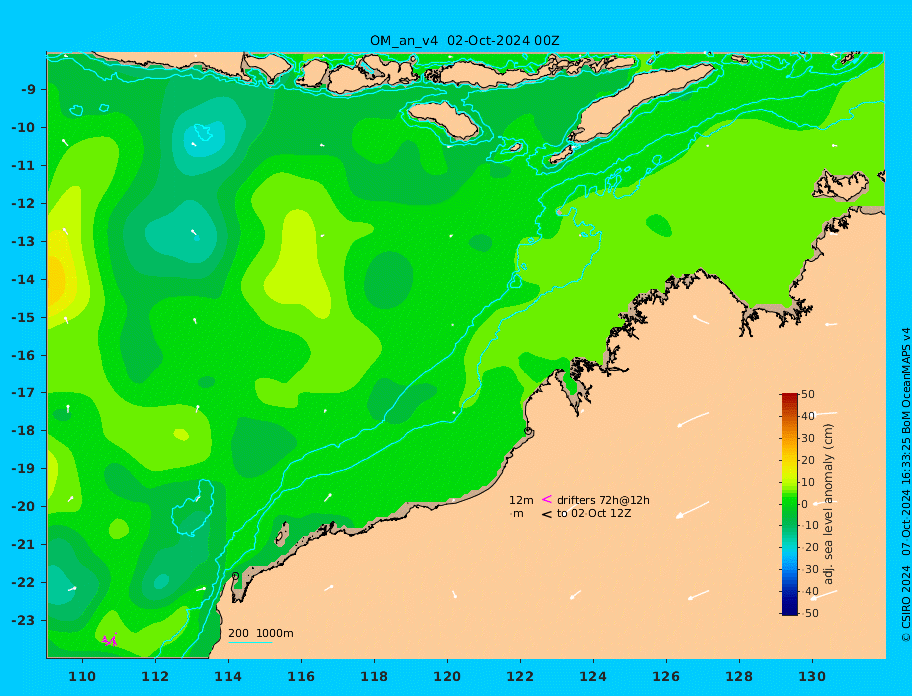
Task: Click the '-21' latitude axis label
Action: 23,545
